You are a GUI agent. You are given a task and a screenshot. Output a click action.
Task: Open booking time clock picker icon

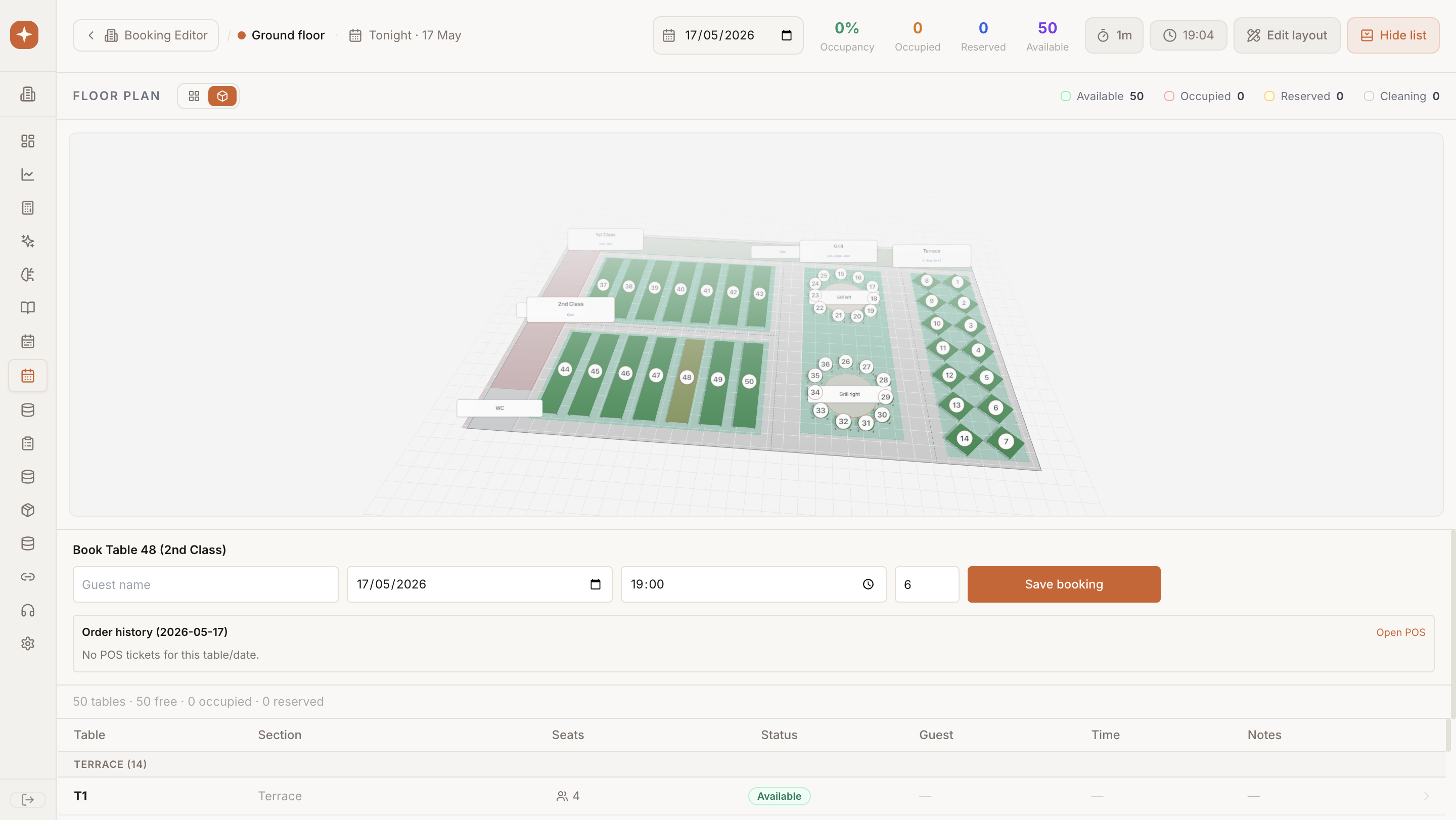(x=868, y=584)
